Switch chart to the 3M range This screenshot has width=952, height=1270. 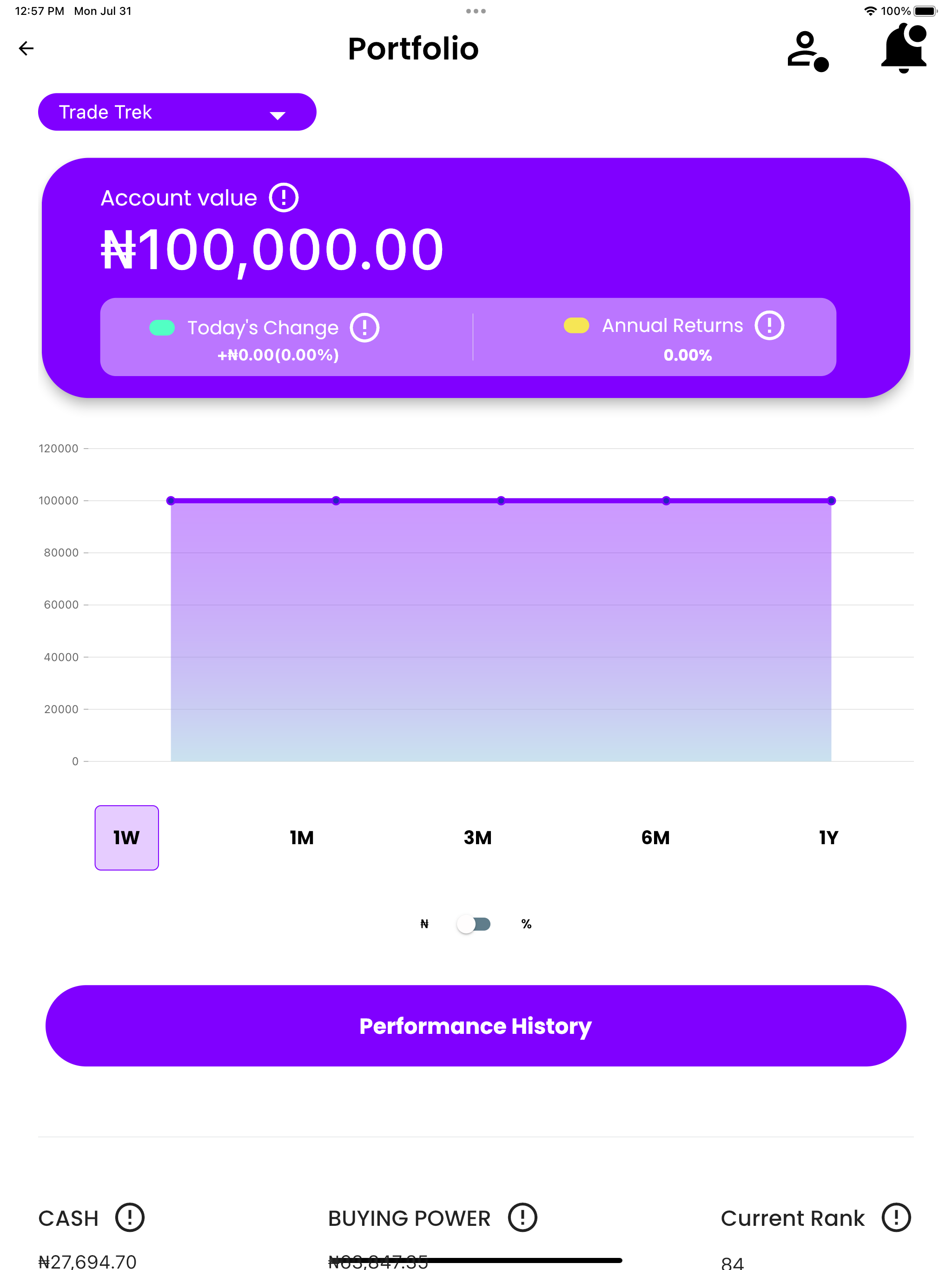point(478,838)
